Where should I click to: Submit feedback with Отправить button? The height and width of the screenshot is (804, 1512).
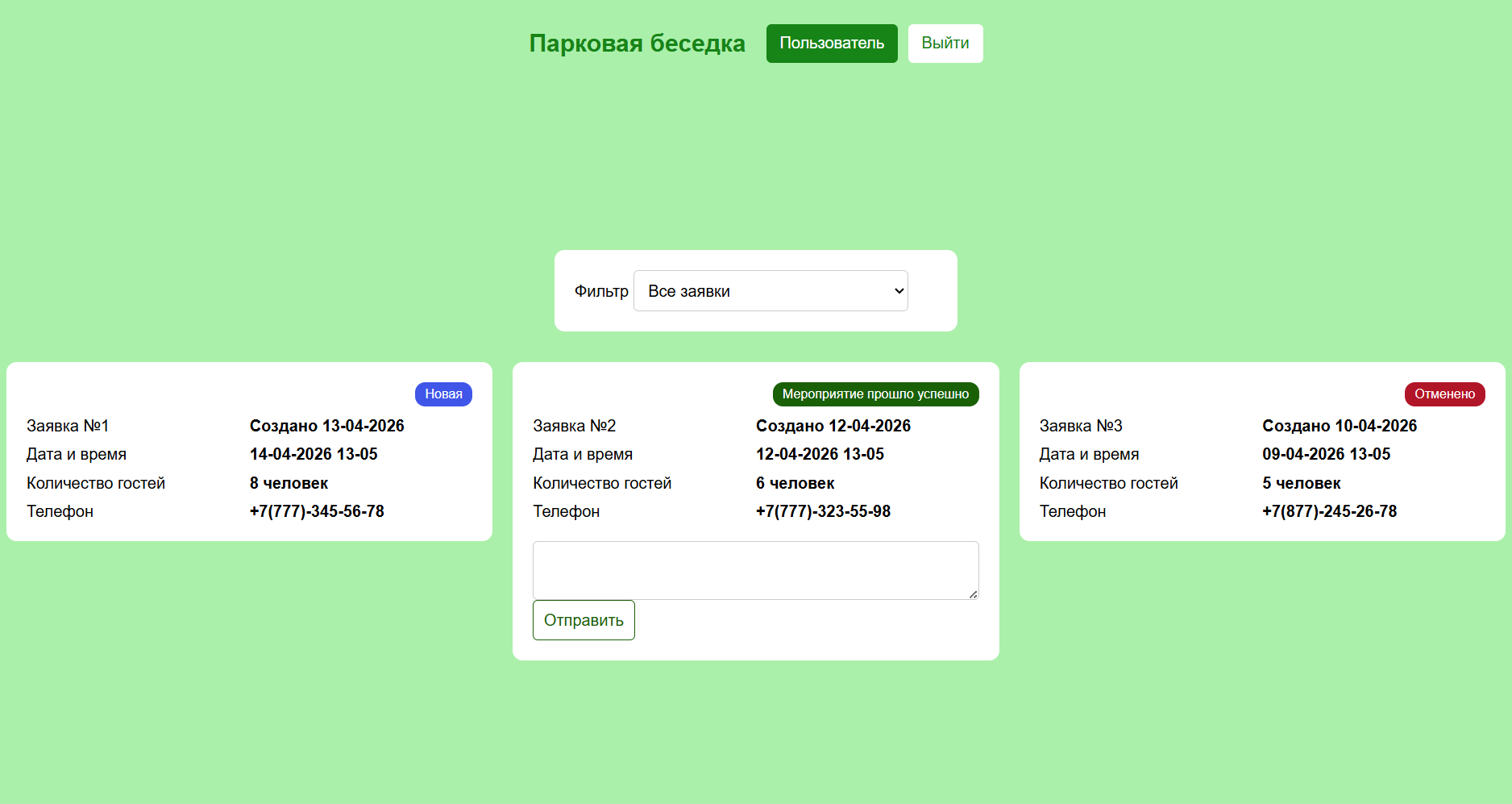[584, 620]
